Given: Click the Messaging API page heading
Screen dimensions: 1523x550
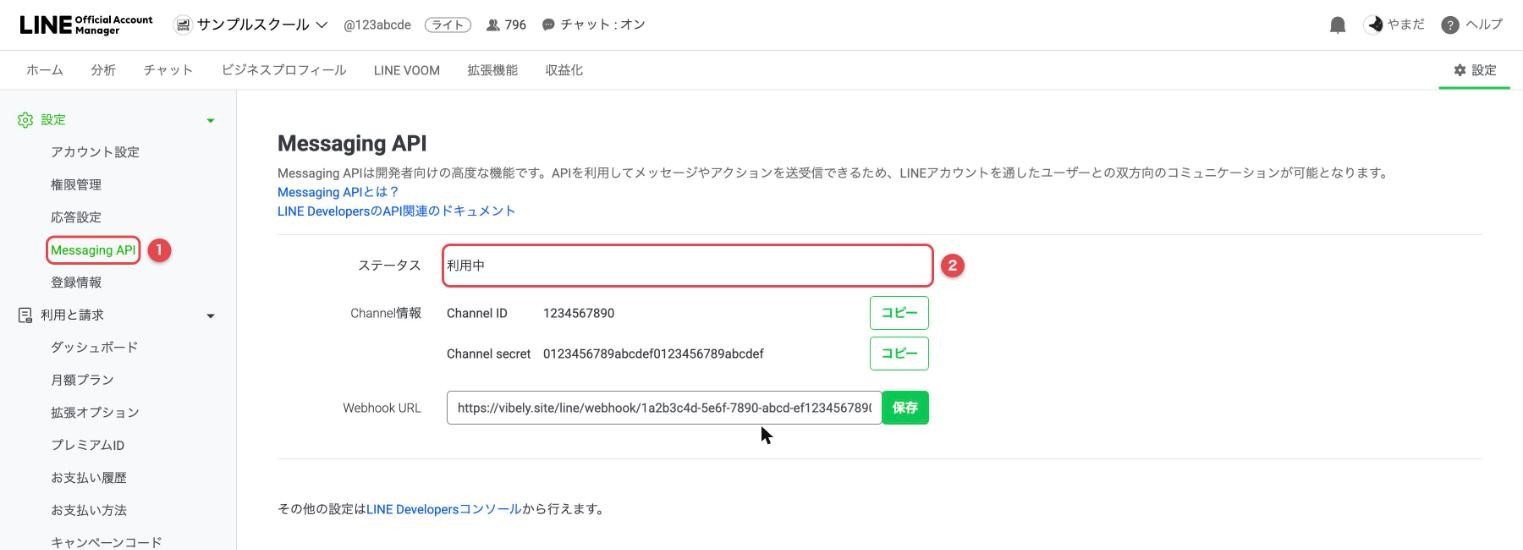Looking at the screenshot, I should click(352, 144).
